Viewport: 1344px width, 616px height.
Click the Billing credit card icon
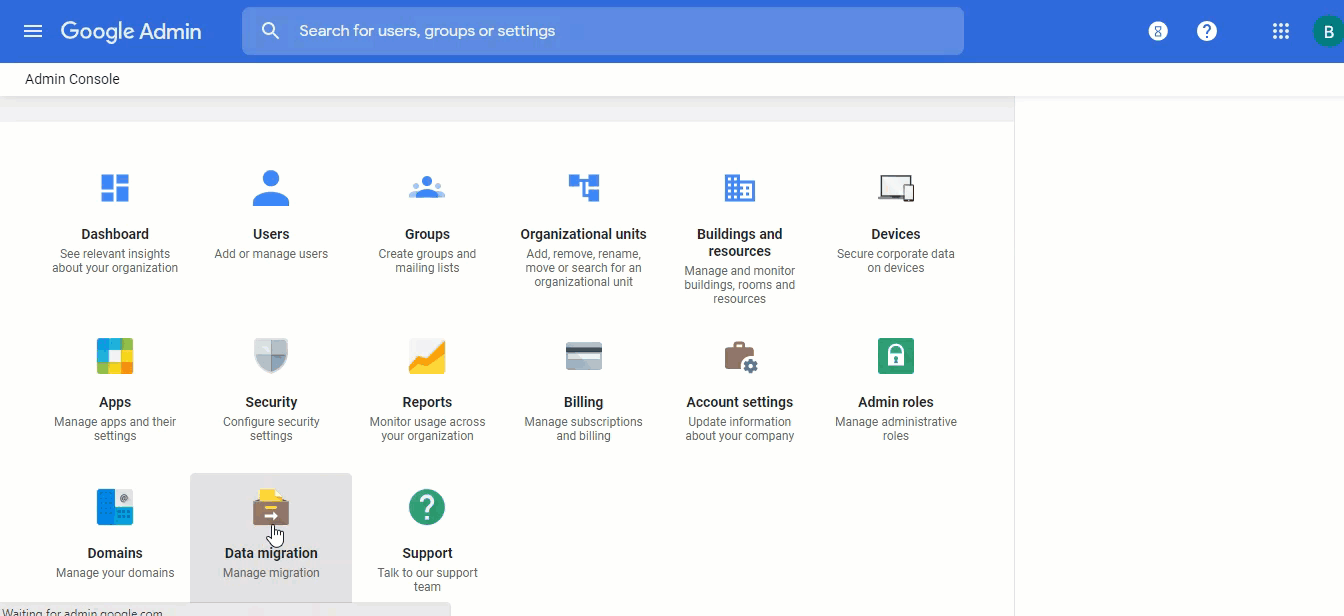(583, 356)
